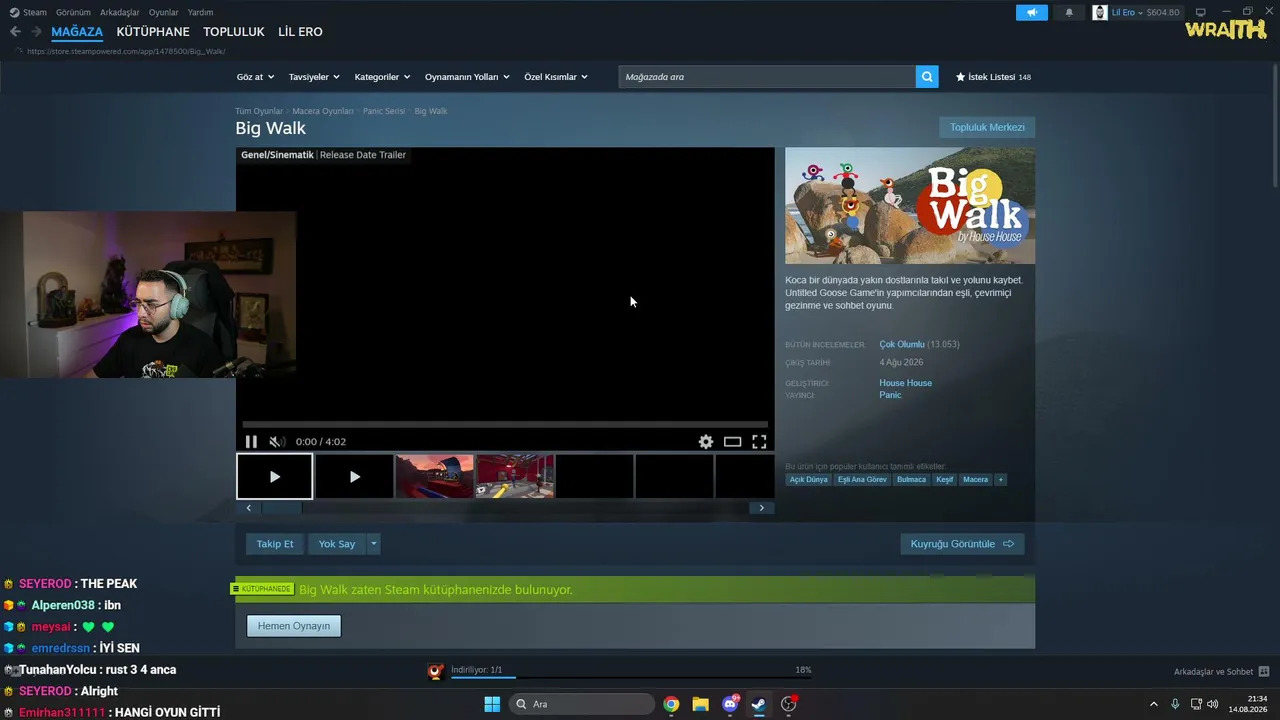Unmute the trailer's muted speaker icon
The height and width of the screenshot is (720, 1280).
click(x=277, y=442)
